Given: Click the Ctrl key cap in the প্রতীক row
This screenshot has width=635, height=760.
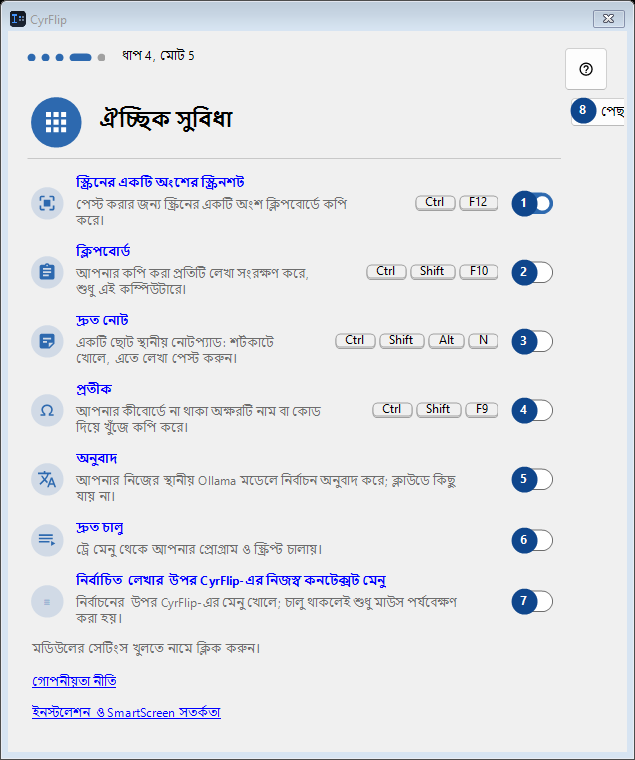Looking at the screenshot, I should click(392, 409).
